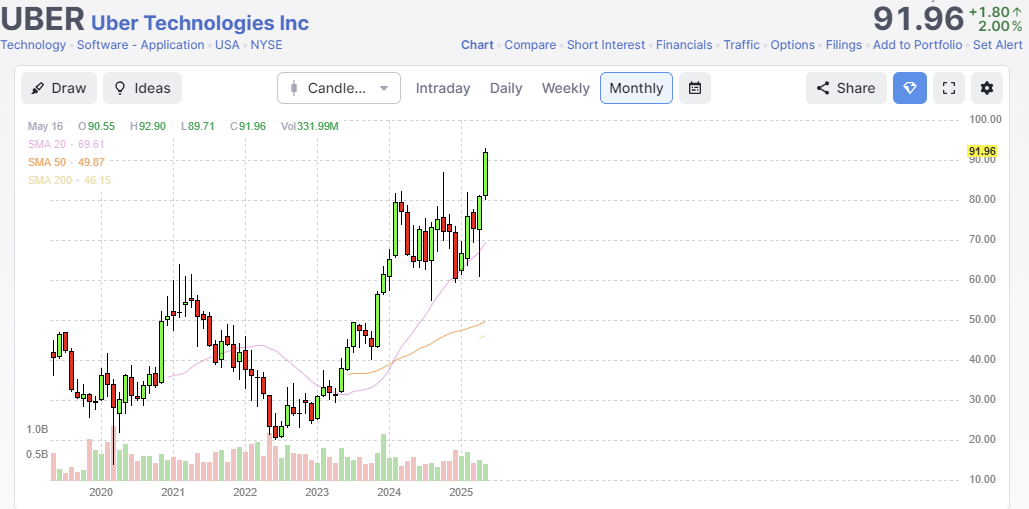Click the 50.00 price axis label
Image resolution: width=1029 pixels, height=509 pixels.
click(x=982, y=319)
